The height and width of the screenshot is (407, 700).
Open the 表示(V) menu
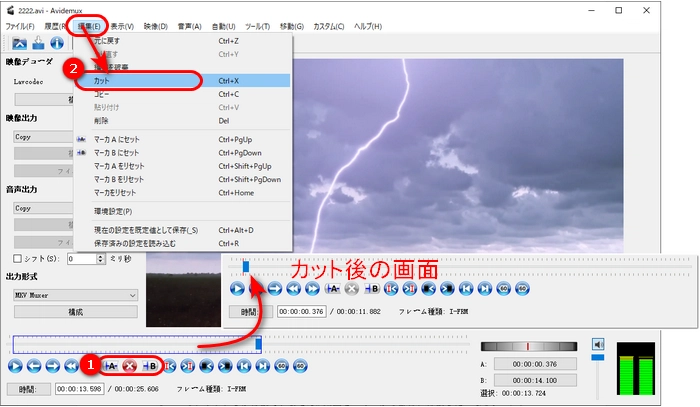(x=122, y=26)
